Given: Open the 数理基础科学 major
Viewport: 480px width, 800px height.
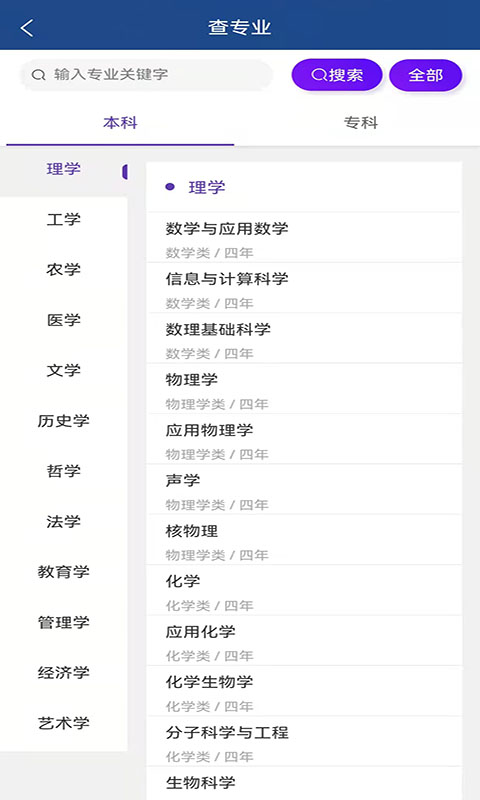Looking at the screenshot, I should tap(304, 339).
